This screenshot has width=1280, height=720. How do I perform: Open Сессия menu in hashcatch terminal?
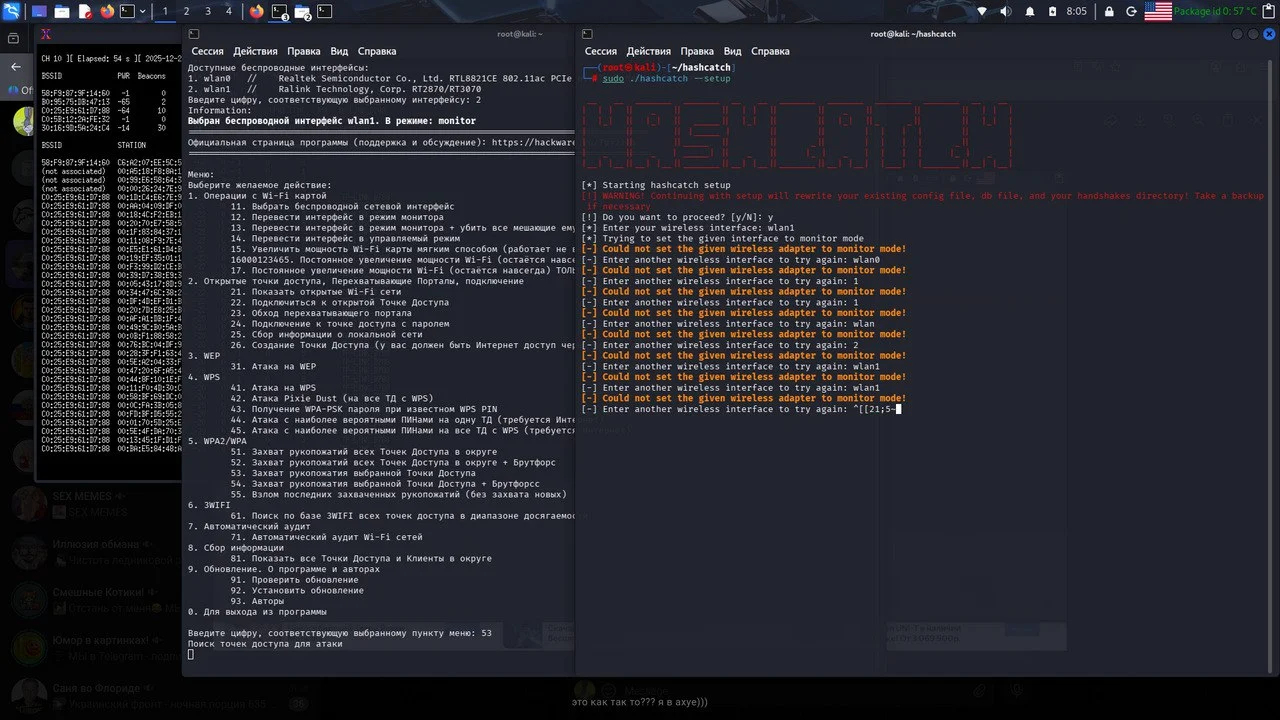click(600, 51)
